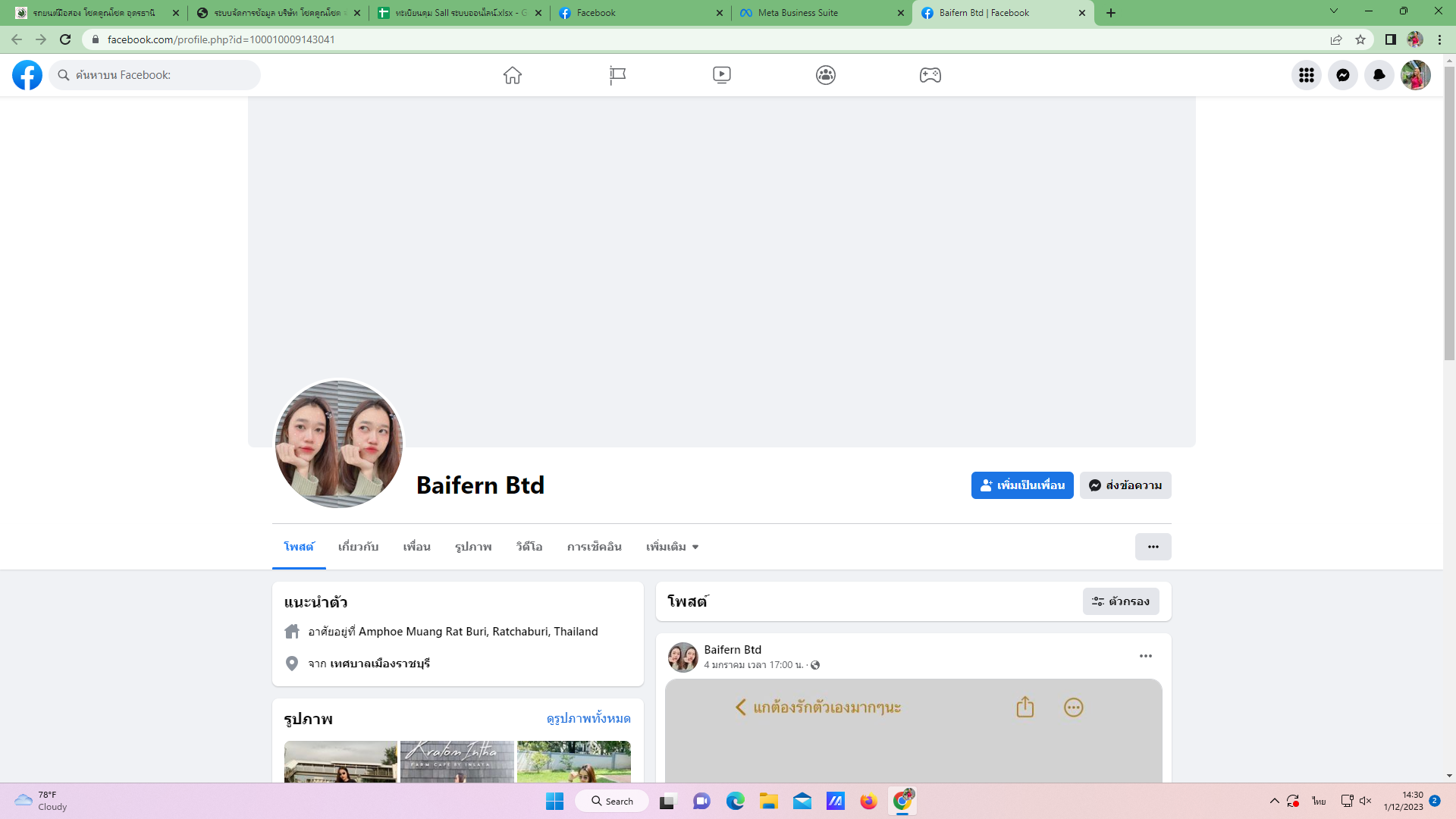Click the ตัวกรอง filter button
1456x819 pixels.
point(1120,601)
